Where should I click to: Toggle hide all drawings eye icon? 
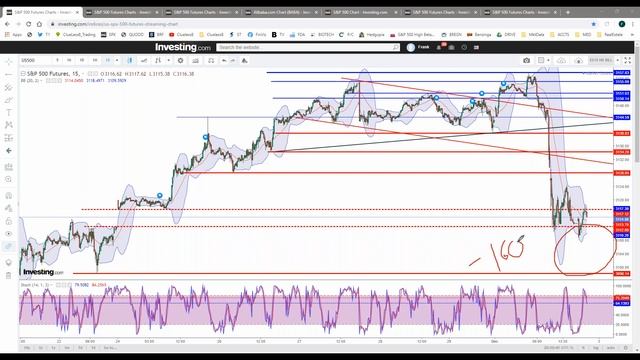[9, 233]
